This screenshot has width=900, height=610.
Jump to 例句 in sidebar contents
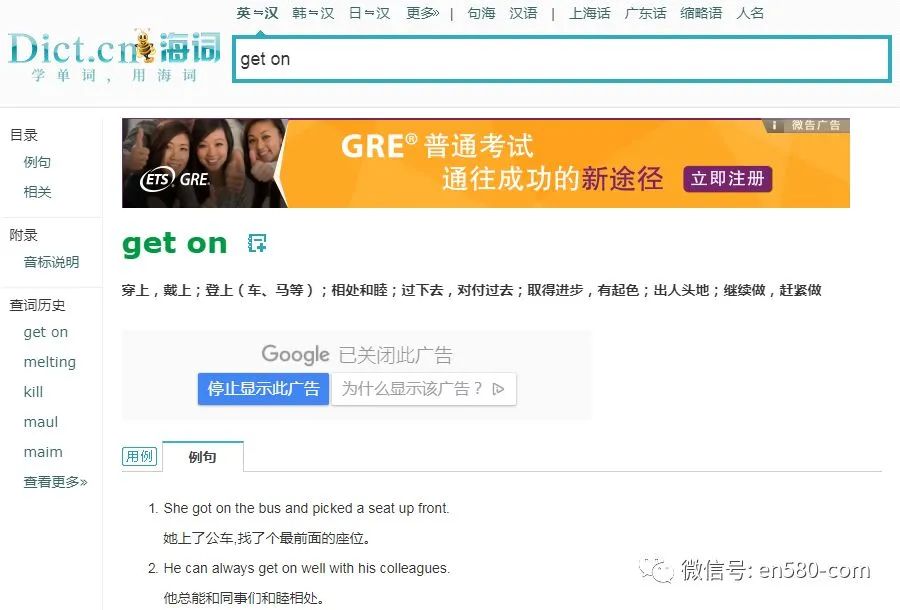37,162
